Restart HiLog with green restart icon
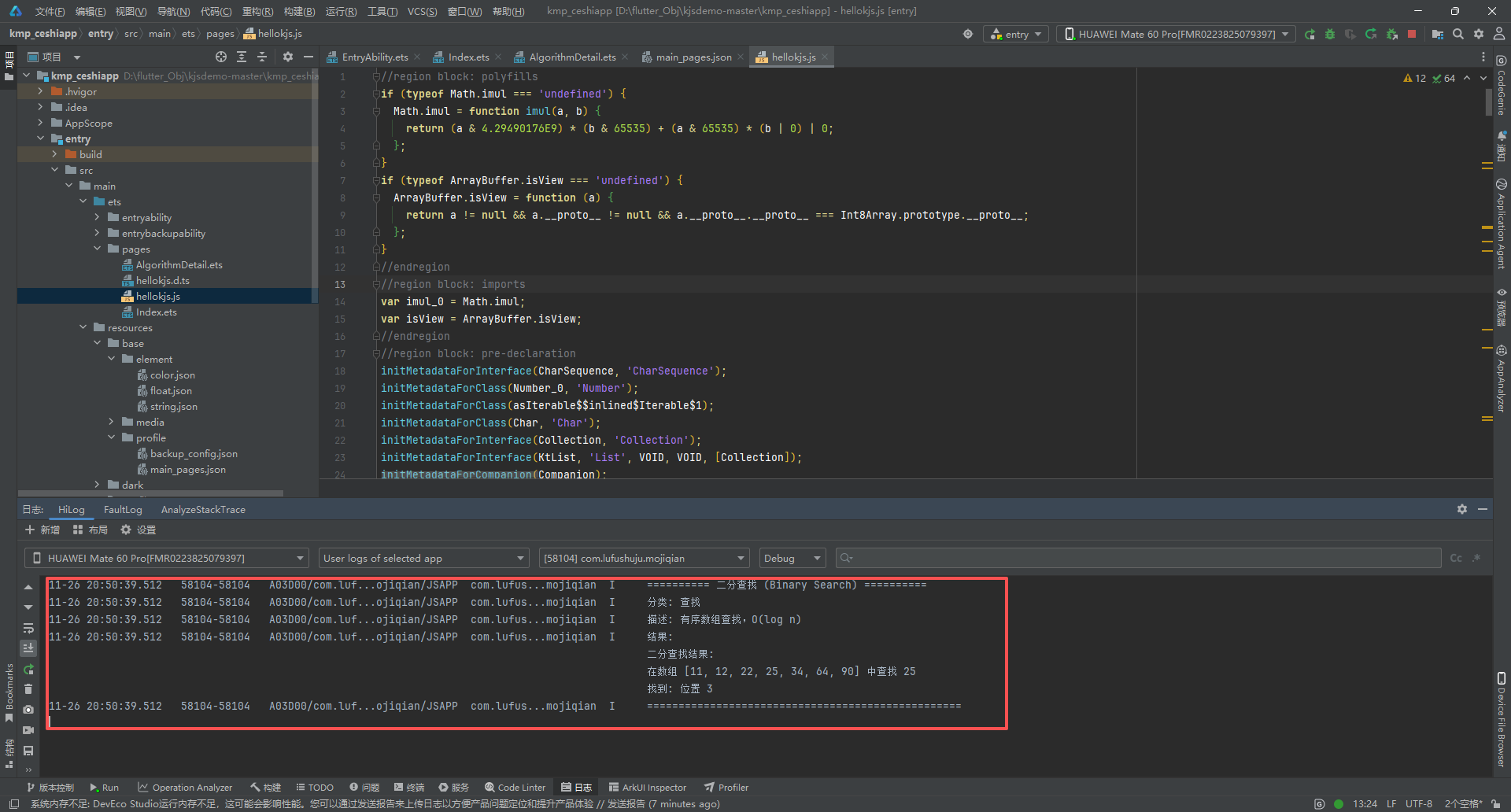Screen dimensions: 1511x812 click(x=28, y=669)
